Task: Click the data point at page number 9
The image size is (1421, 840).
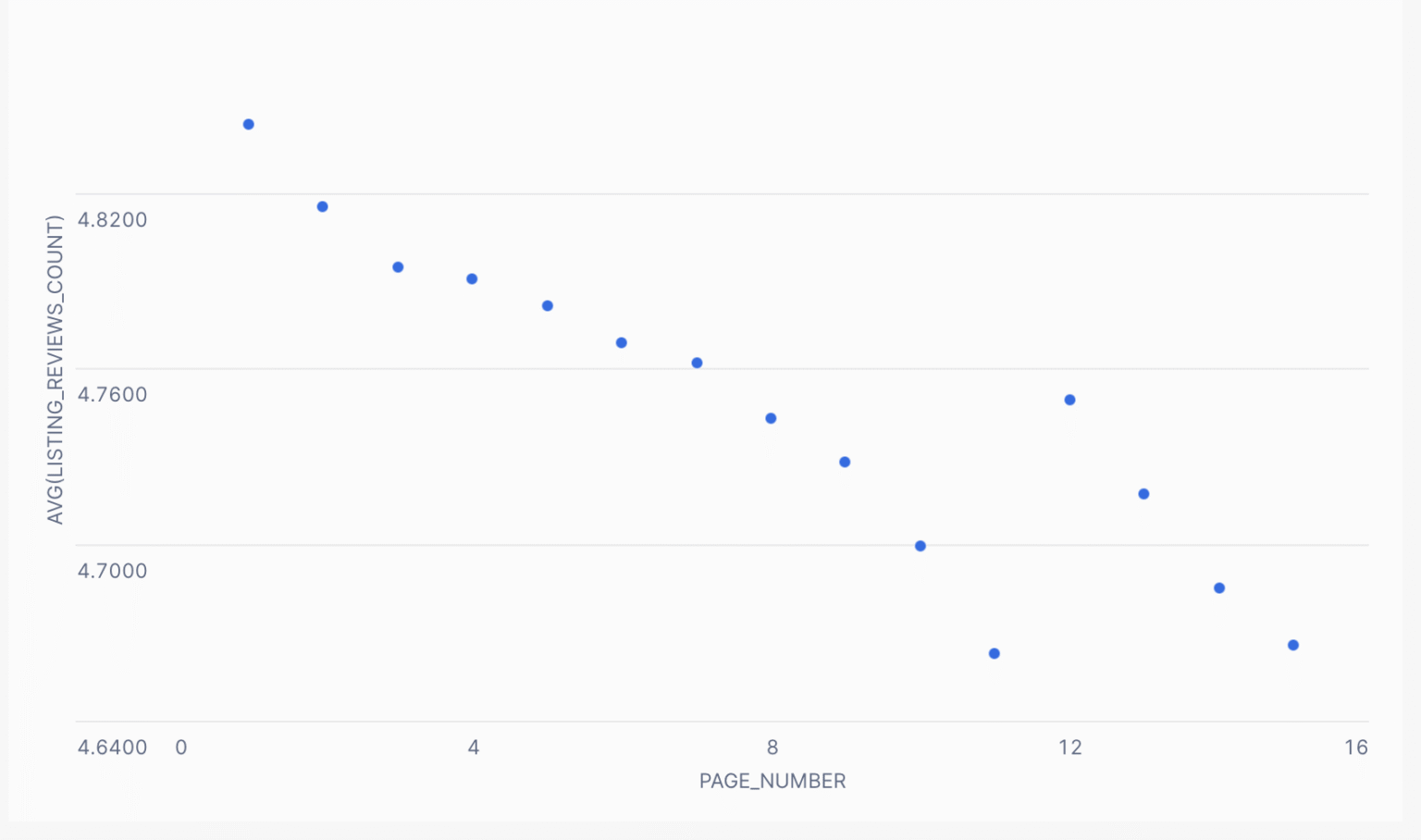Action: coord(845,462)
